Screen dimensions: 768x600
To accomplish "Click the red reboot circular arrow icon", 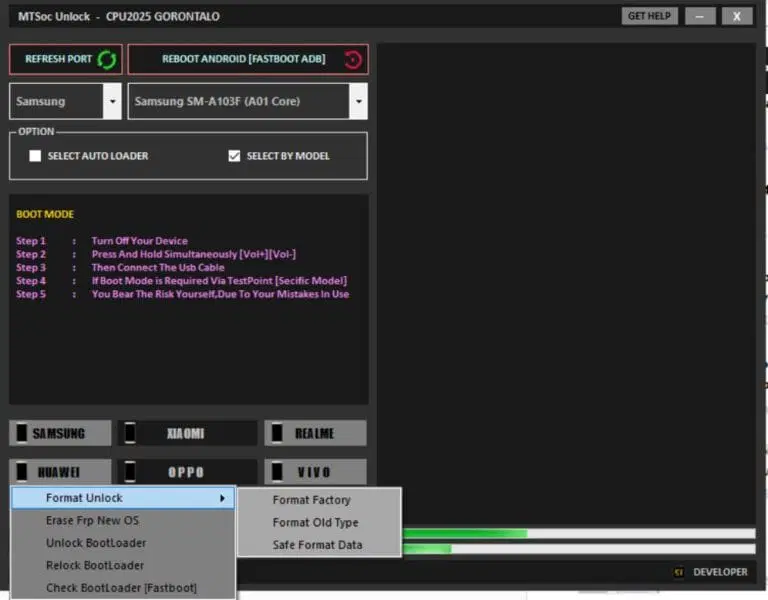I will pyautogui.click(x=353, y=60).
